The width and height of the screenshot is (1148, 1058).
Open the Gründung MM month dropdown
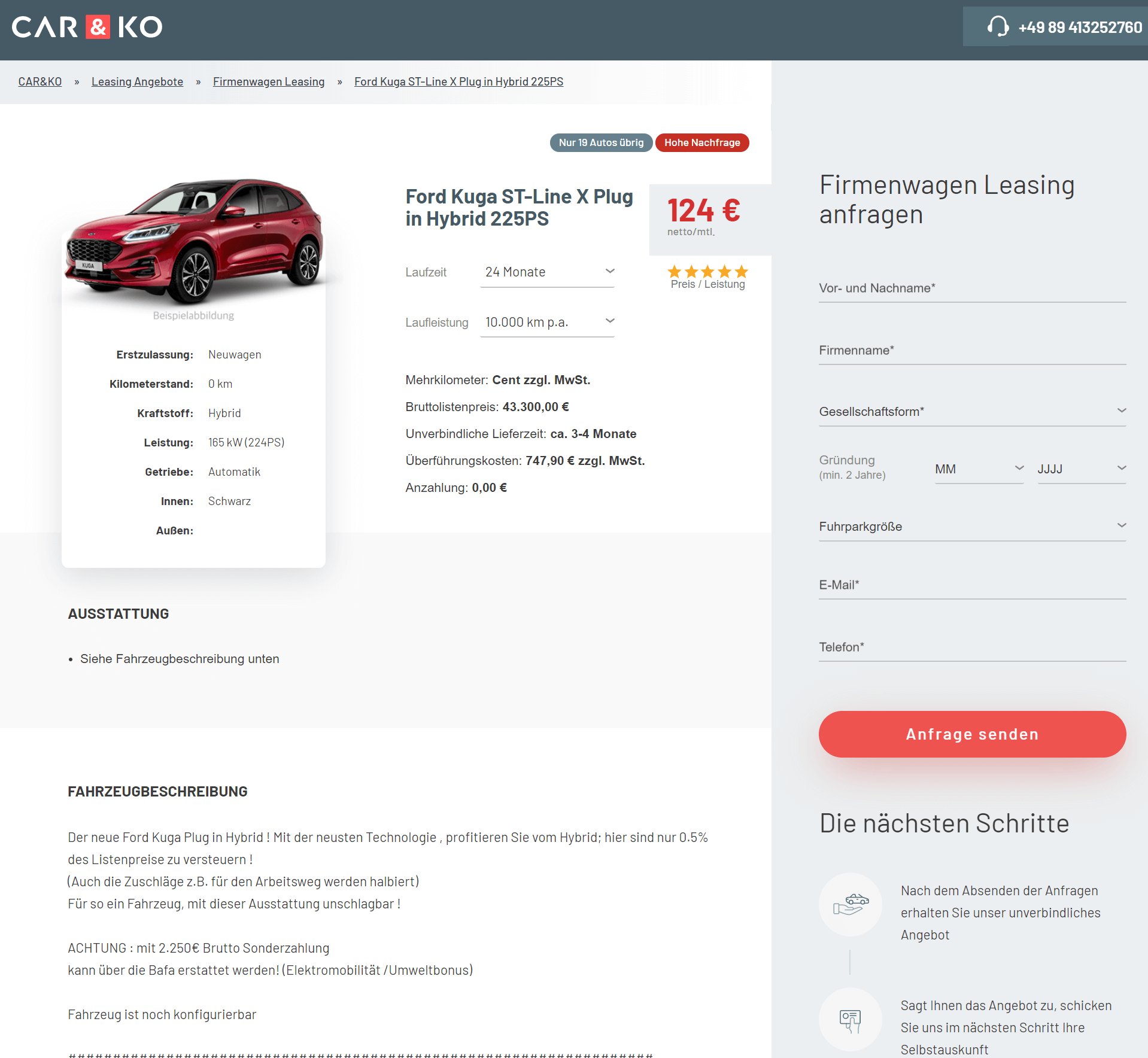coord(979,469)
